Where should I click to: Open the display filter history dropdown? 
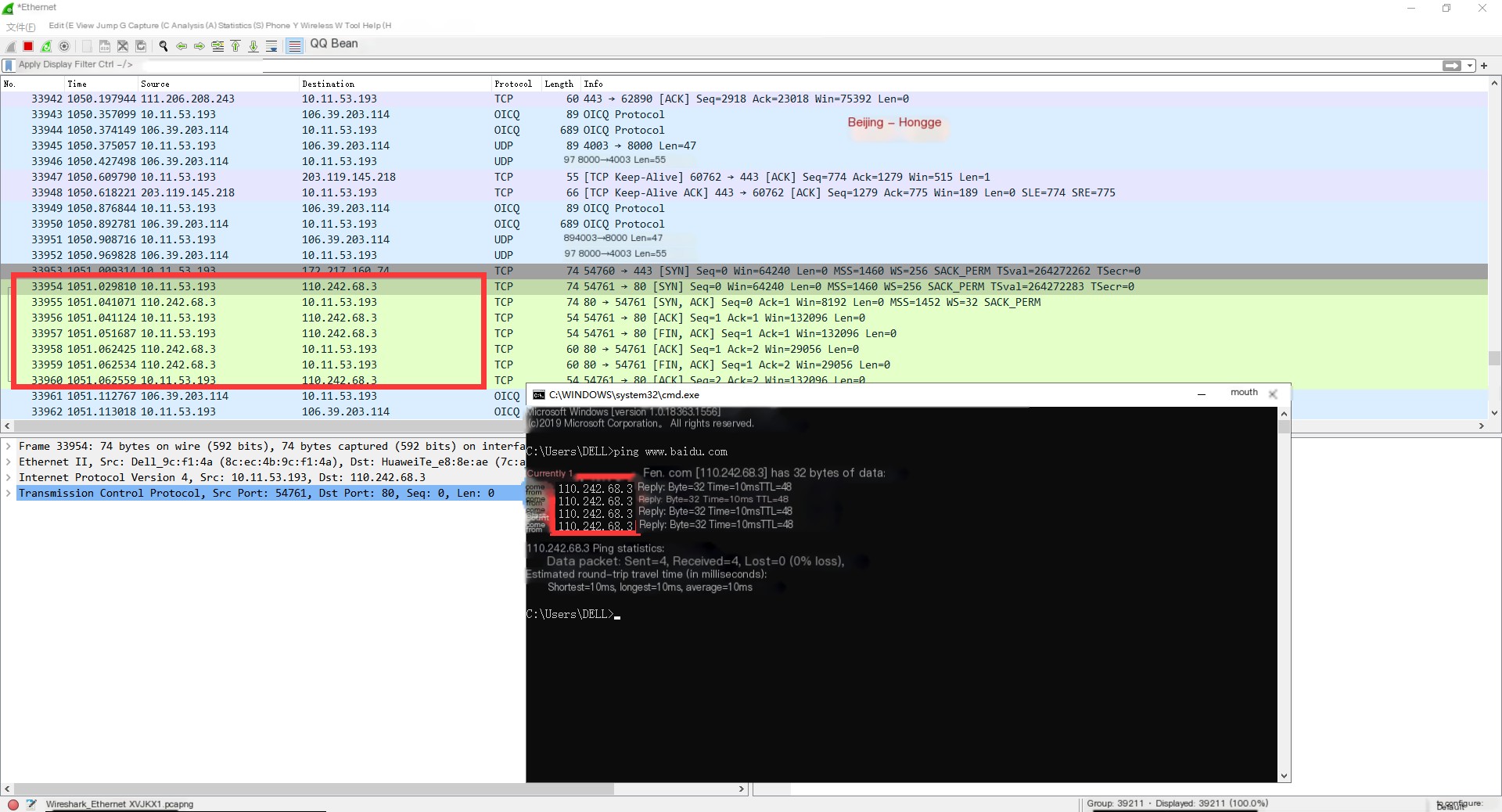(x=1470, y=66)
